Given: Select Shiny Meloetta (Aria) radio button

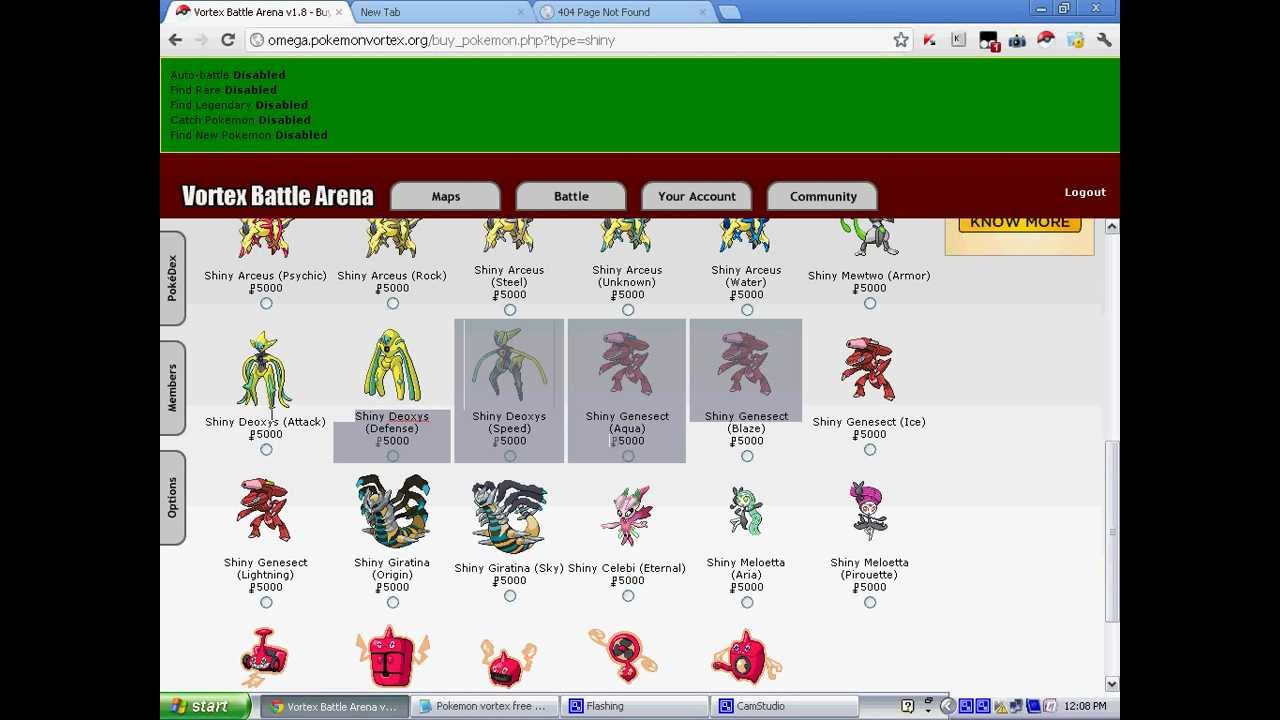Looking at the screenshot, I should click(747, 602).
